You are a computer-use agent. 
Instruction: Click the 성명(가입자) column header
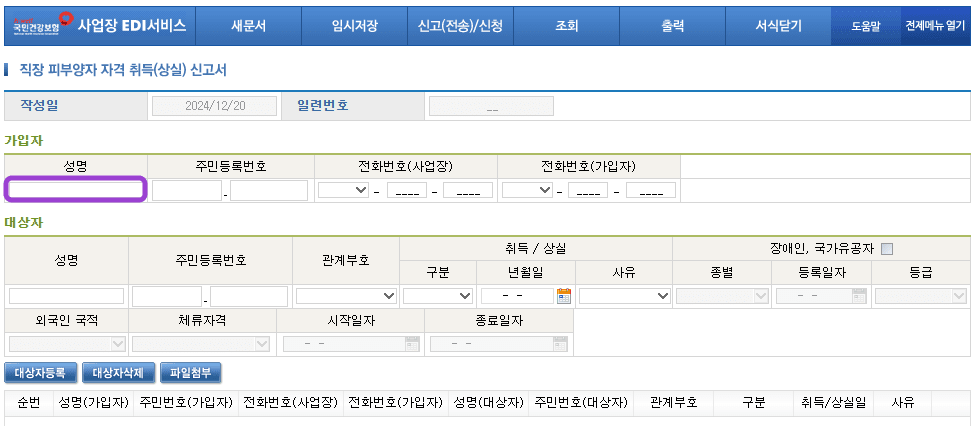tap(93, 403)
